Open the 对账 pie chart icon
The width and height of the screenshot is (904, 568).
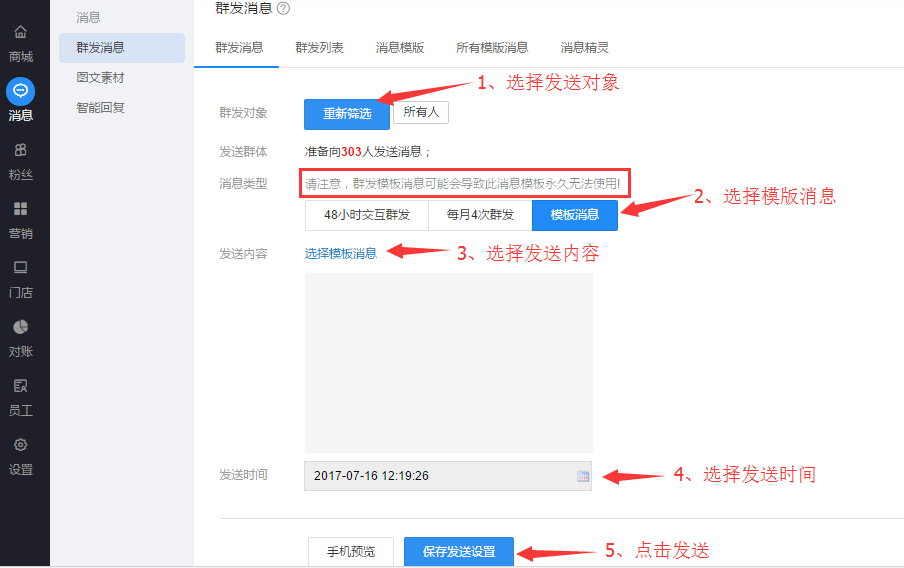click(20, 327)
